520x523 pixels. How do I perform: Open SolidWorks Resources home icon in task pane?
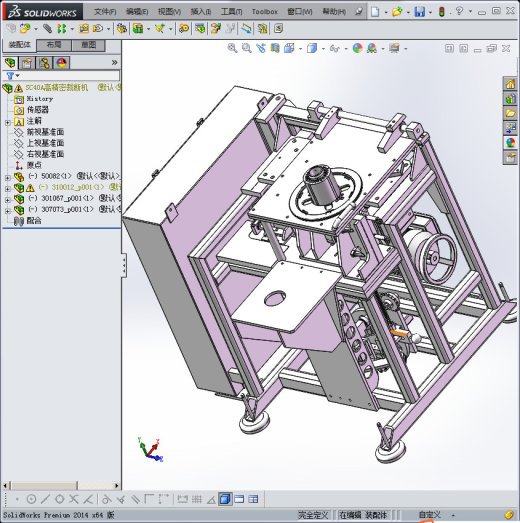[510, 84]
